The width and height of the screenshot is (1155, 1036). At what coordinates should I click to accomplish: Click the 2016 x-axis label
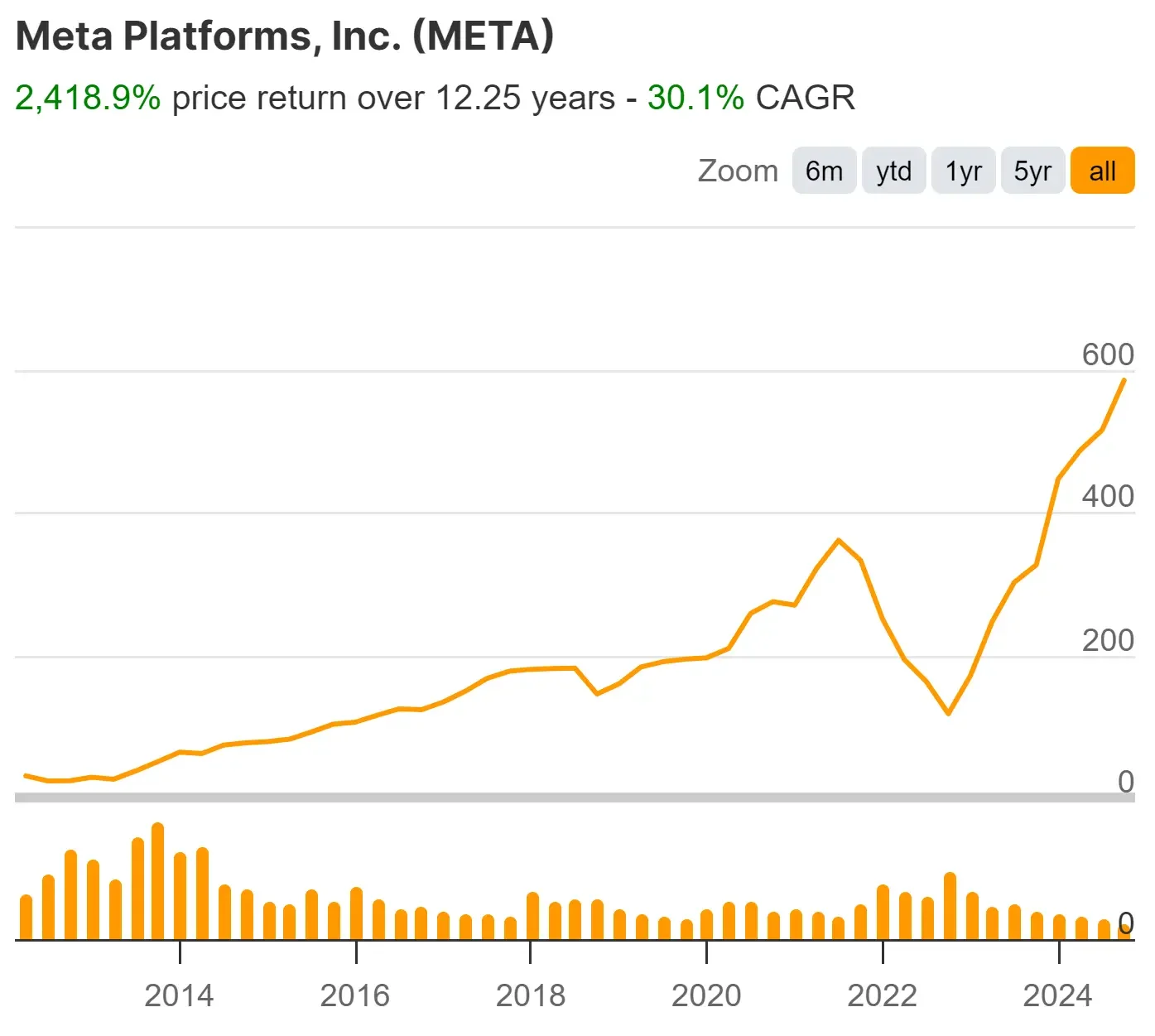coord(354,995)
